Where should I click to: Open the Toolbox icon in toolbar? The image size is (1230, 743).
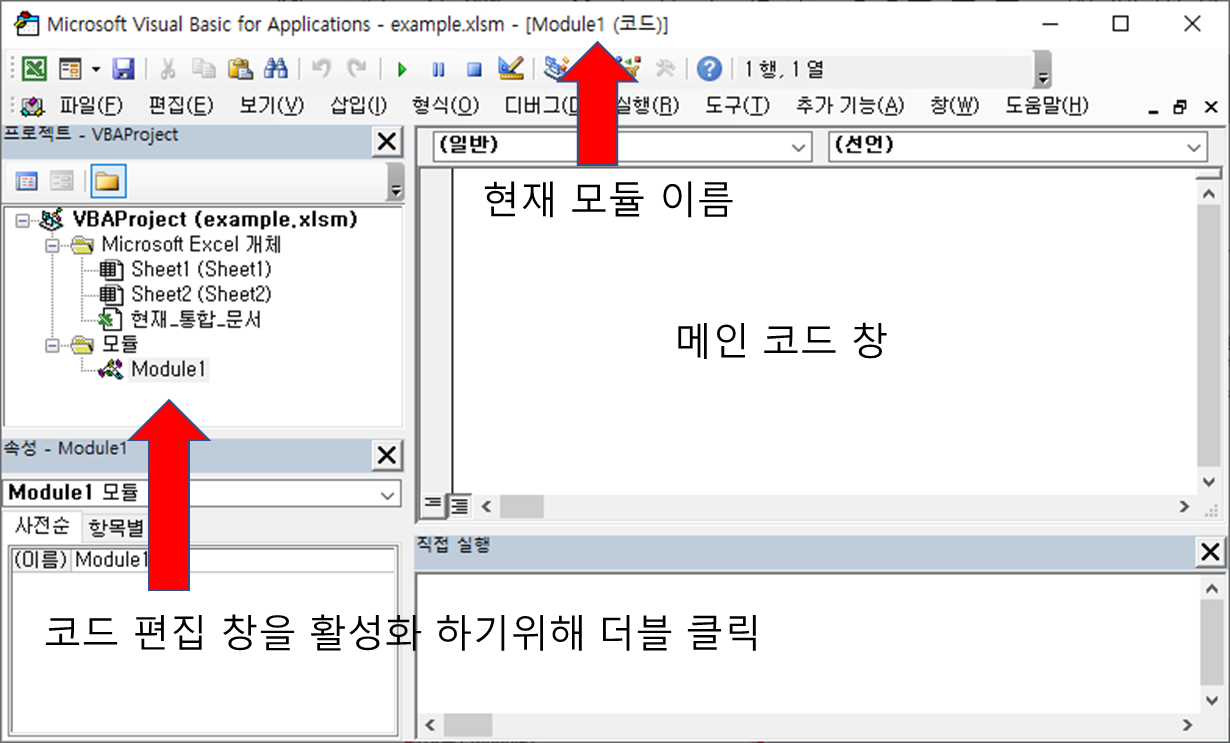[664, 69]
